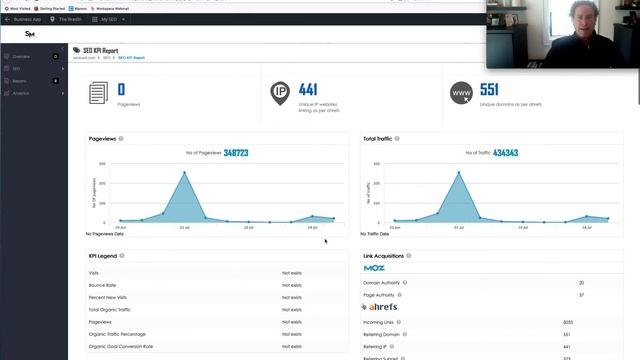Click the info icon beside Incoming Links
The image size is (640, 360).
pyautogui.click(x=399, y=322)
